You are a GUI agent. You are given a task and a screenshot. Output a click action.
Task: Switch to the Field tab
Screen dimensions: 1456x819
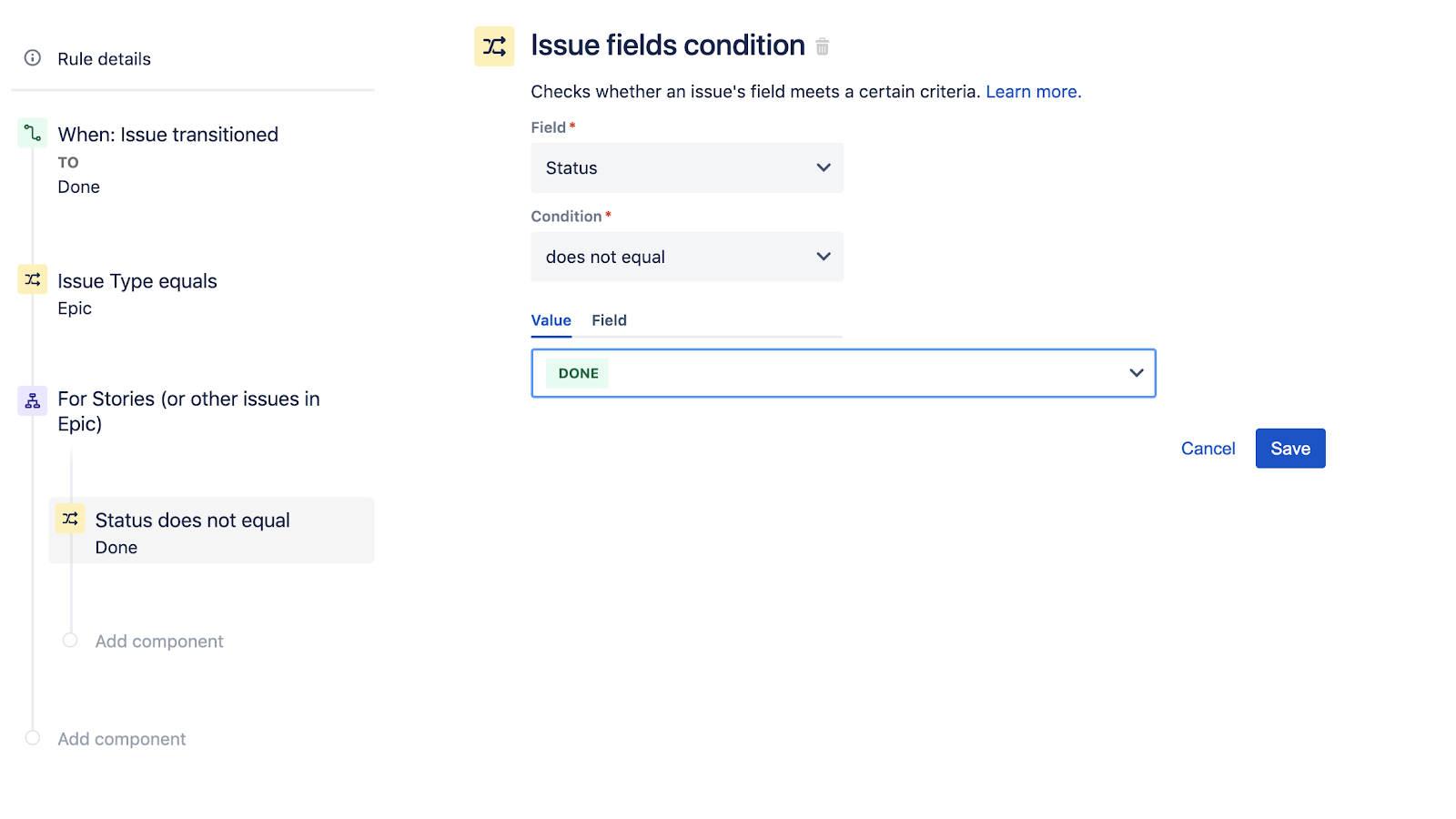coord(608,320)
